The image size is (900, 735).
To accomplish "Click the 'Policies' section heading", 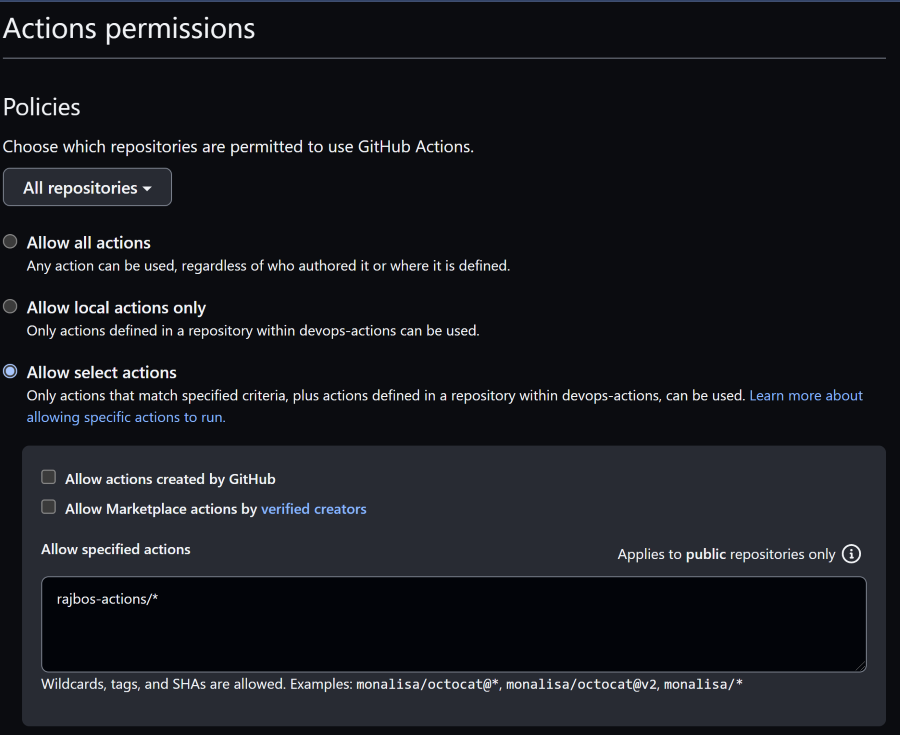I will tap(41, 107).
